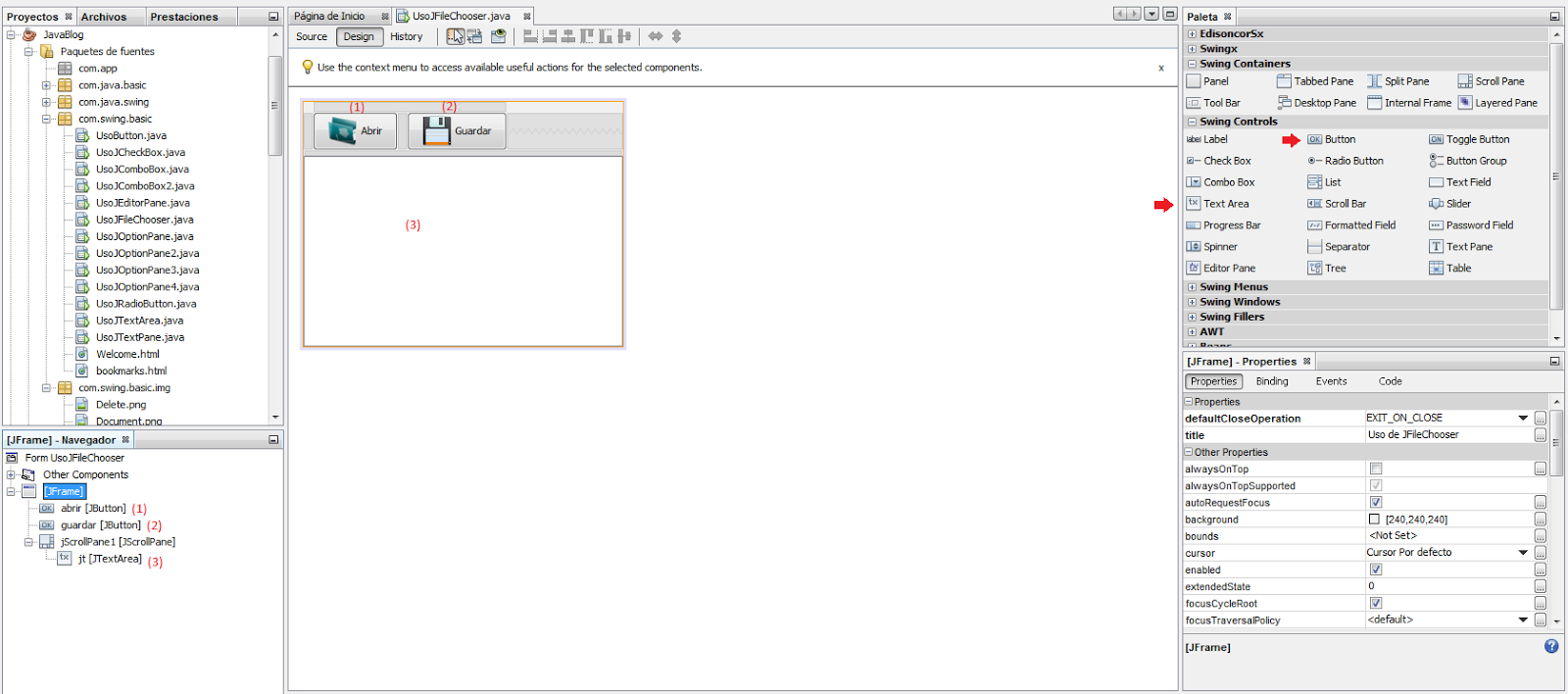The height and width of the screenshot is (694, 1568).
Task: Open the background property editor button
Action: pos(1541,520)
